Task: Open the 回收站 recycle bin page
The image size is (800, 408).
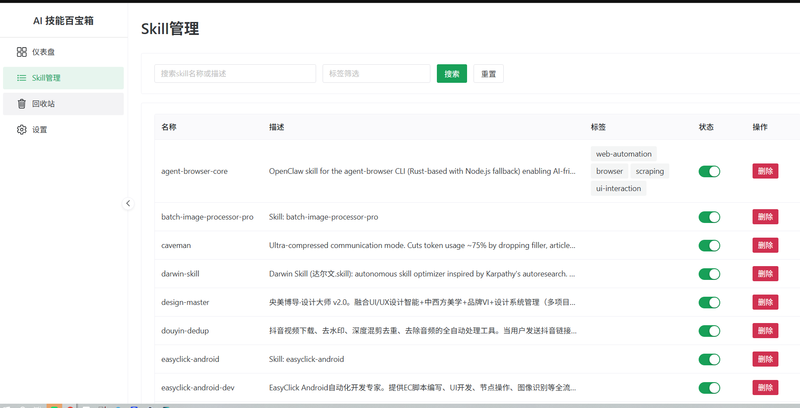Action: pyautogui.click(x=63, y=104)
